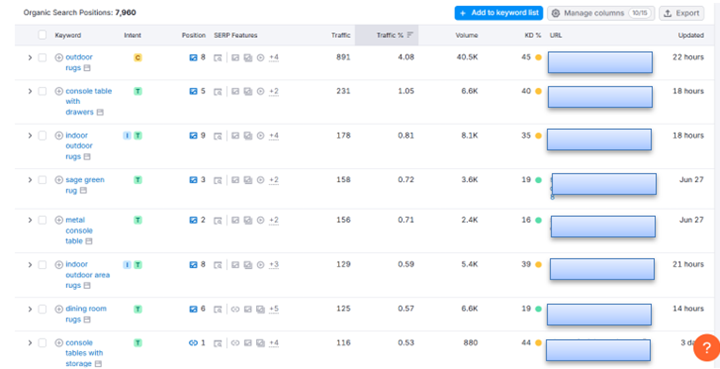This screenshot has width=720, height=369.
Task: Click KD difficulty dot for outdoor rugs
Action: pyautogui.click(x=539, y=57)
